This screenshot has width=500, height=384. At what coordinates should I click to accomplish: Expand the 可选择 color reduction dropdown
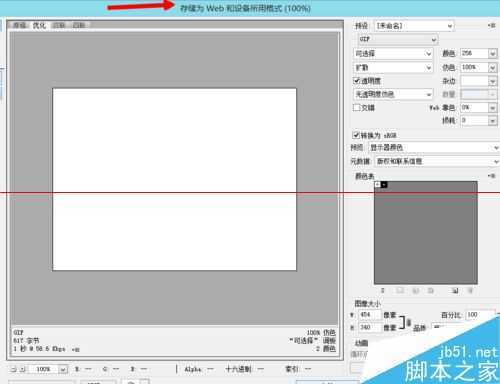pyautogui.click(x=393, y=53)
